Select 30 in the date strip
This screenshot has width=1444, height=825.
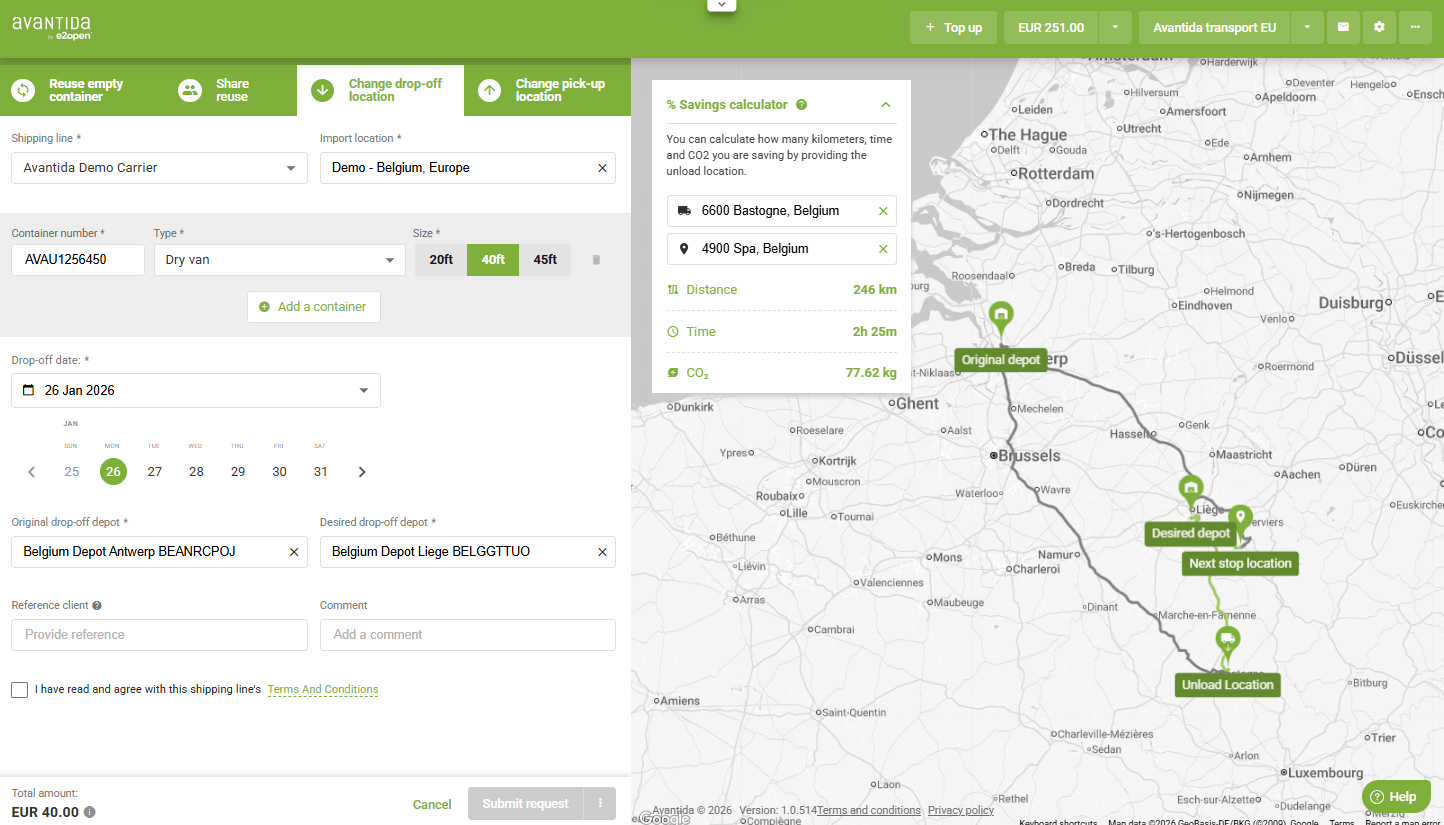pos(279,472)
